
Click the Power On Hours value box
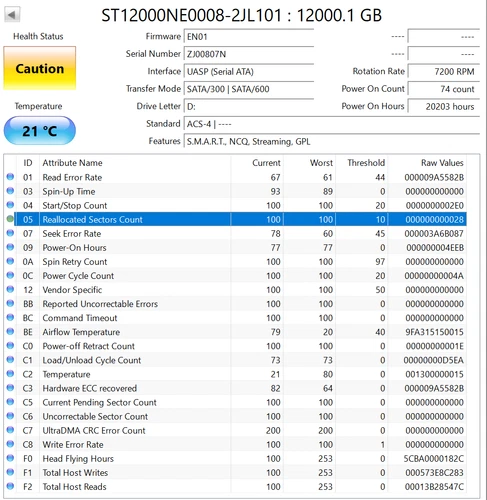(444, 106)
